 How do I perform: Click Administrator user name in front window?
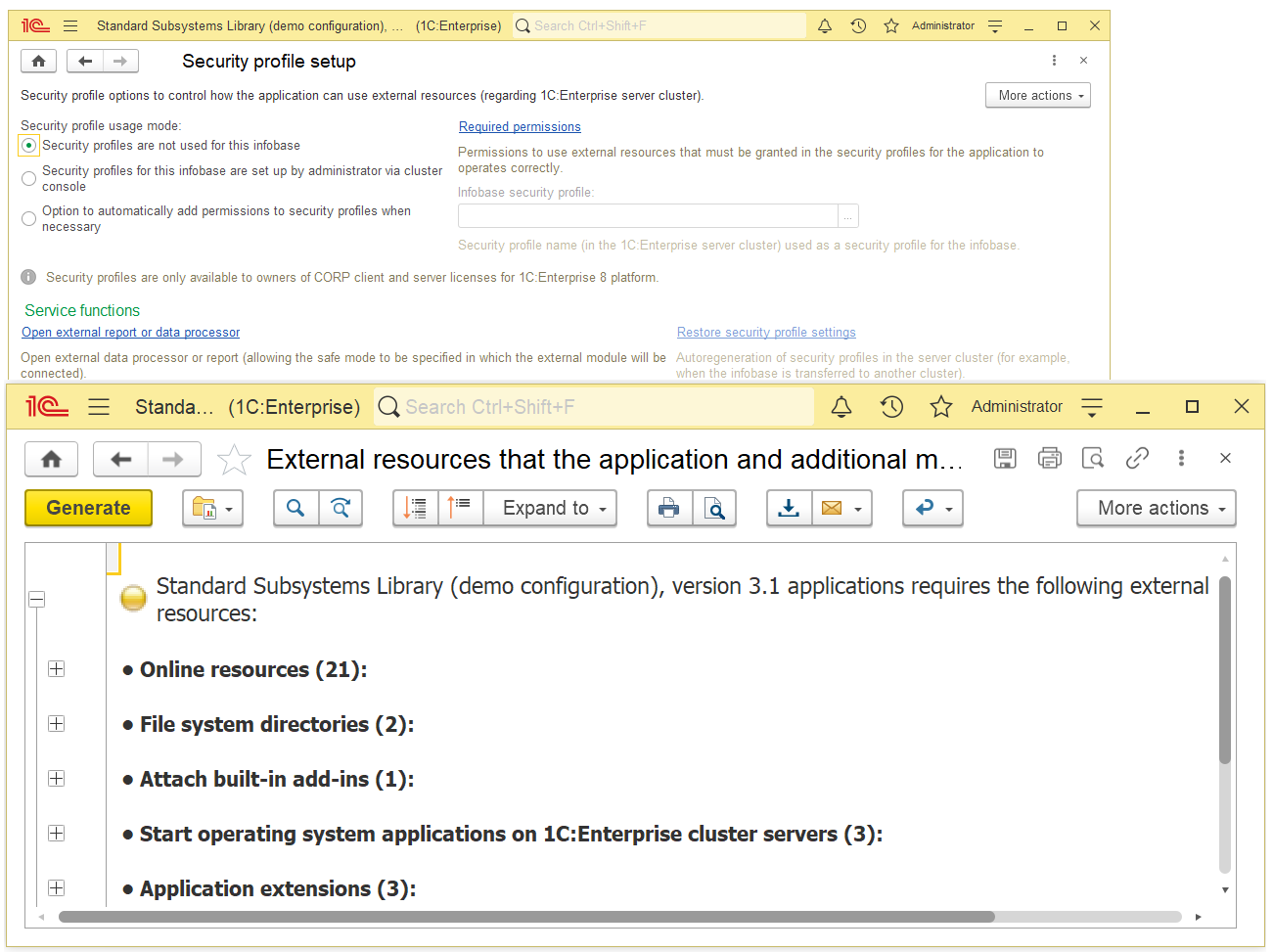[1017, 406]
